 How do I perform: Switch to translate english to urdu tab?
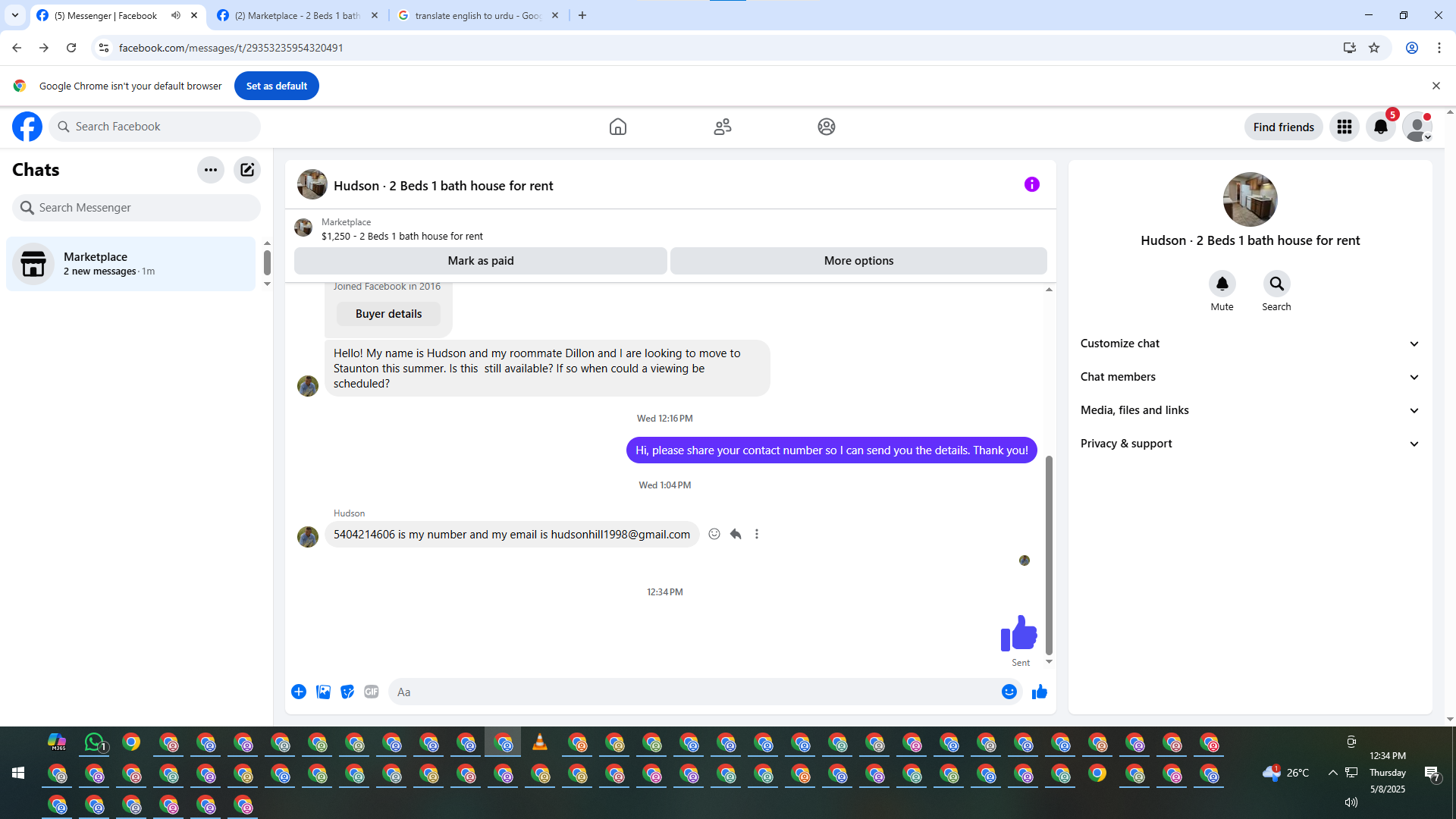(479, 15)
